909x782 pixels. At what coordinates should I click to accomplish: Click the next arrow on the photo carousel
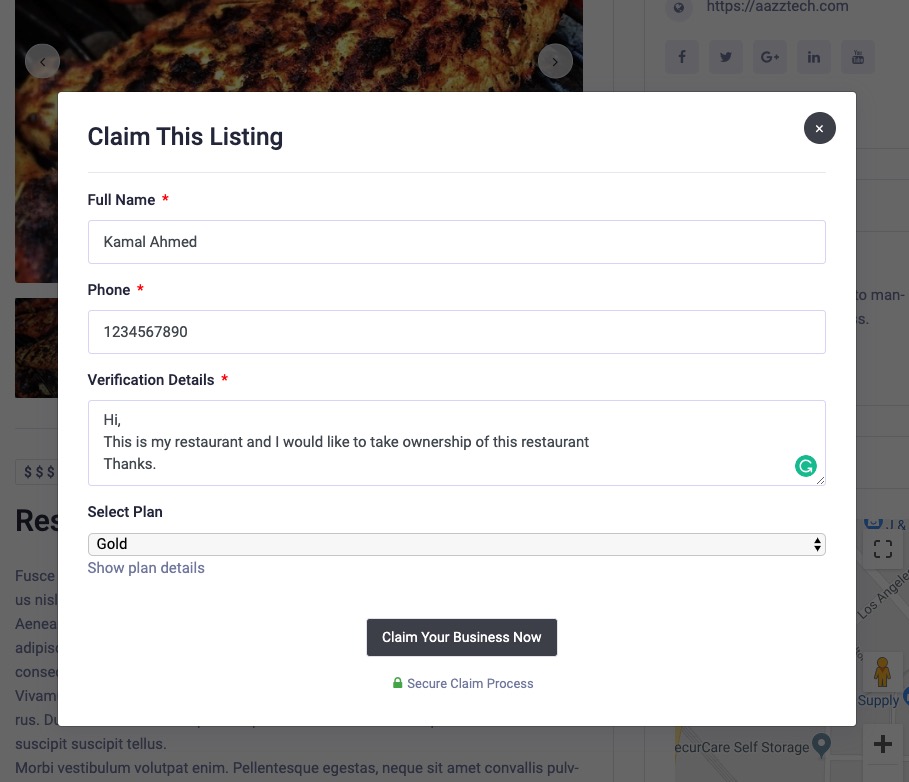(555, 61)
